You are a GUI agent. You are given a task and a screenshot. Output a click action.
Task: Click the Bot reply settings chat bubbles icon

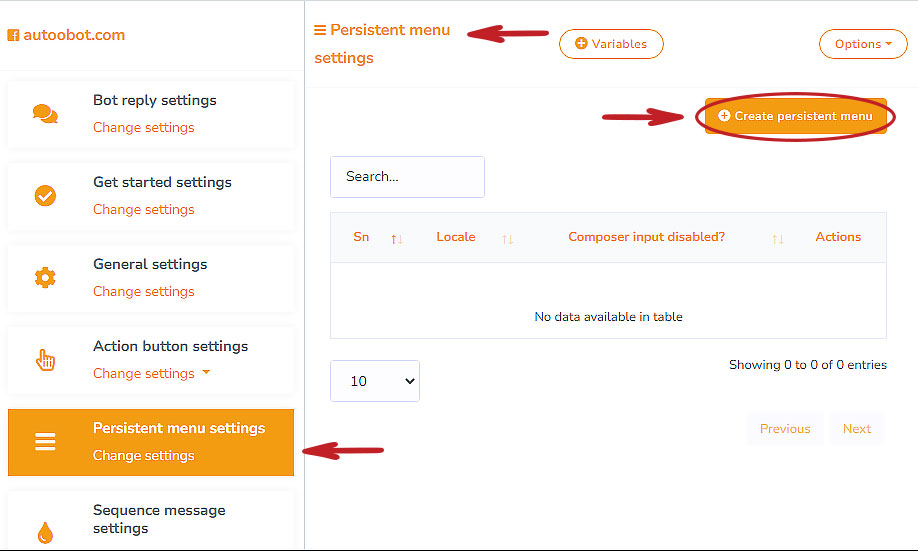pos(45,114)
